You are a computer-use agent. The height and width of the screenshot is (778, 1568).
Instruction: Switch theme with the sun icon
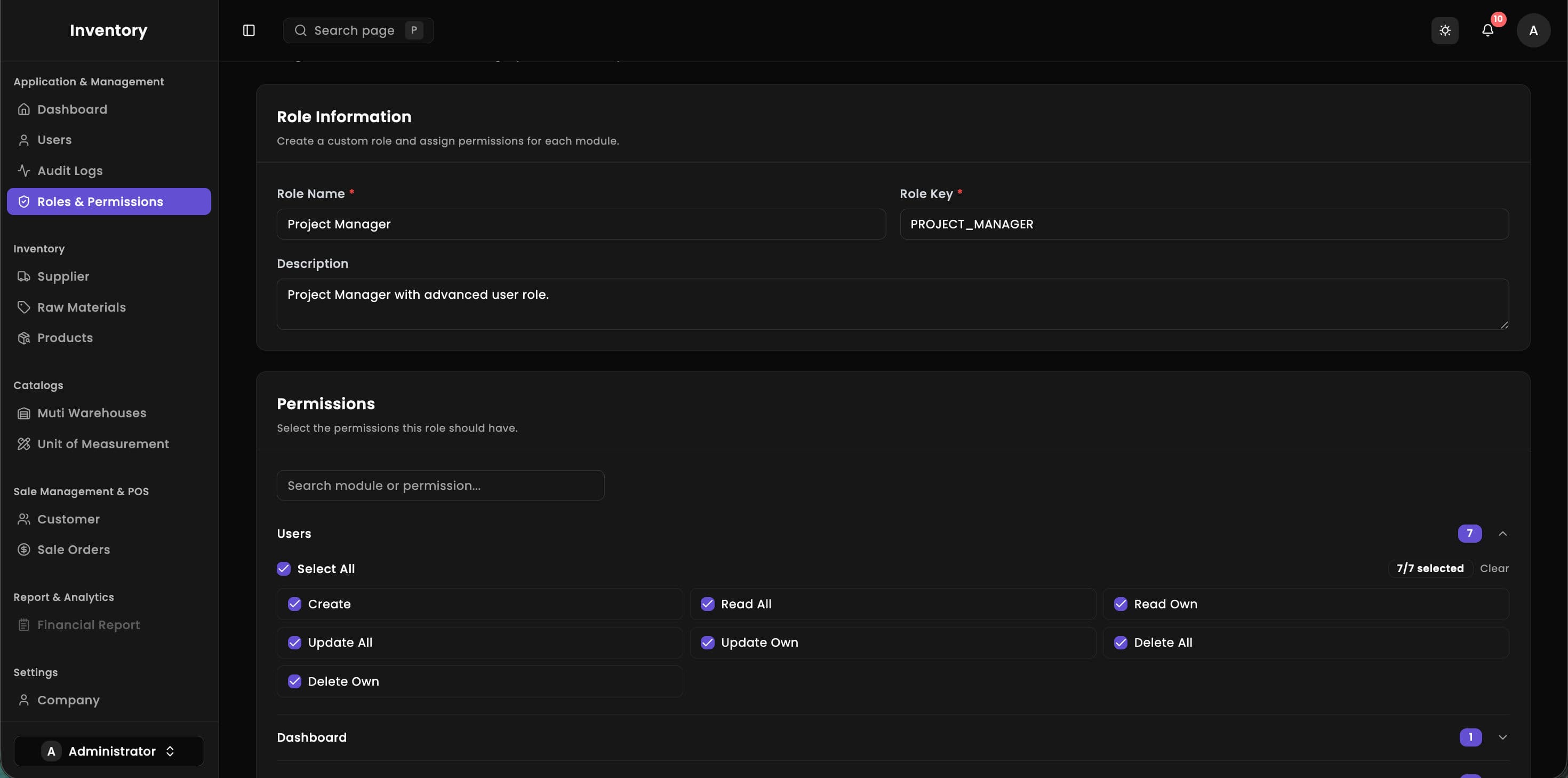click(1445, 30)
